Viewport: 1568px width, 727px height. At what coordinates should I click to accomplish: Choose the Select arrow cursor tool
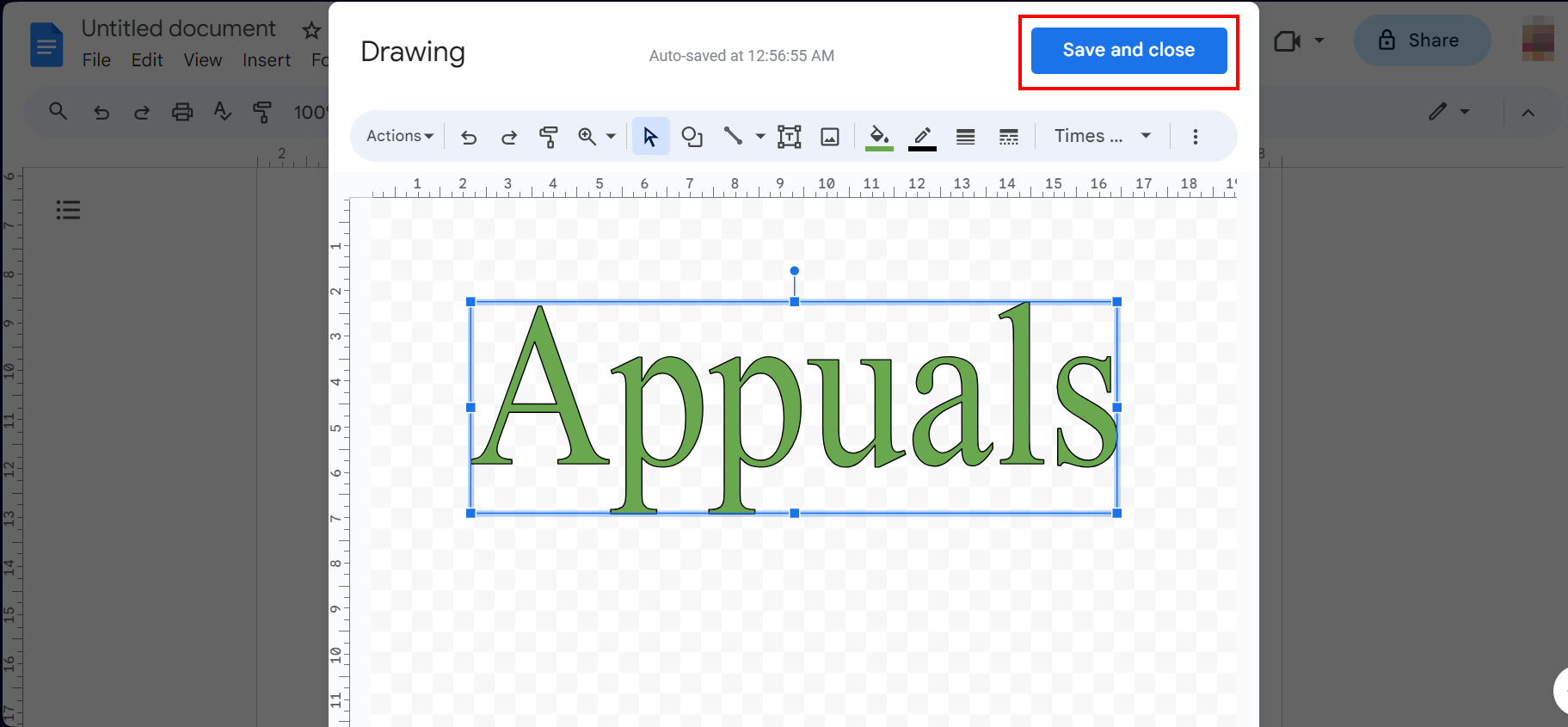(x=650, y=137)
